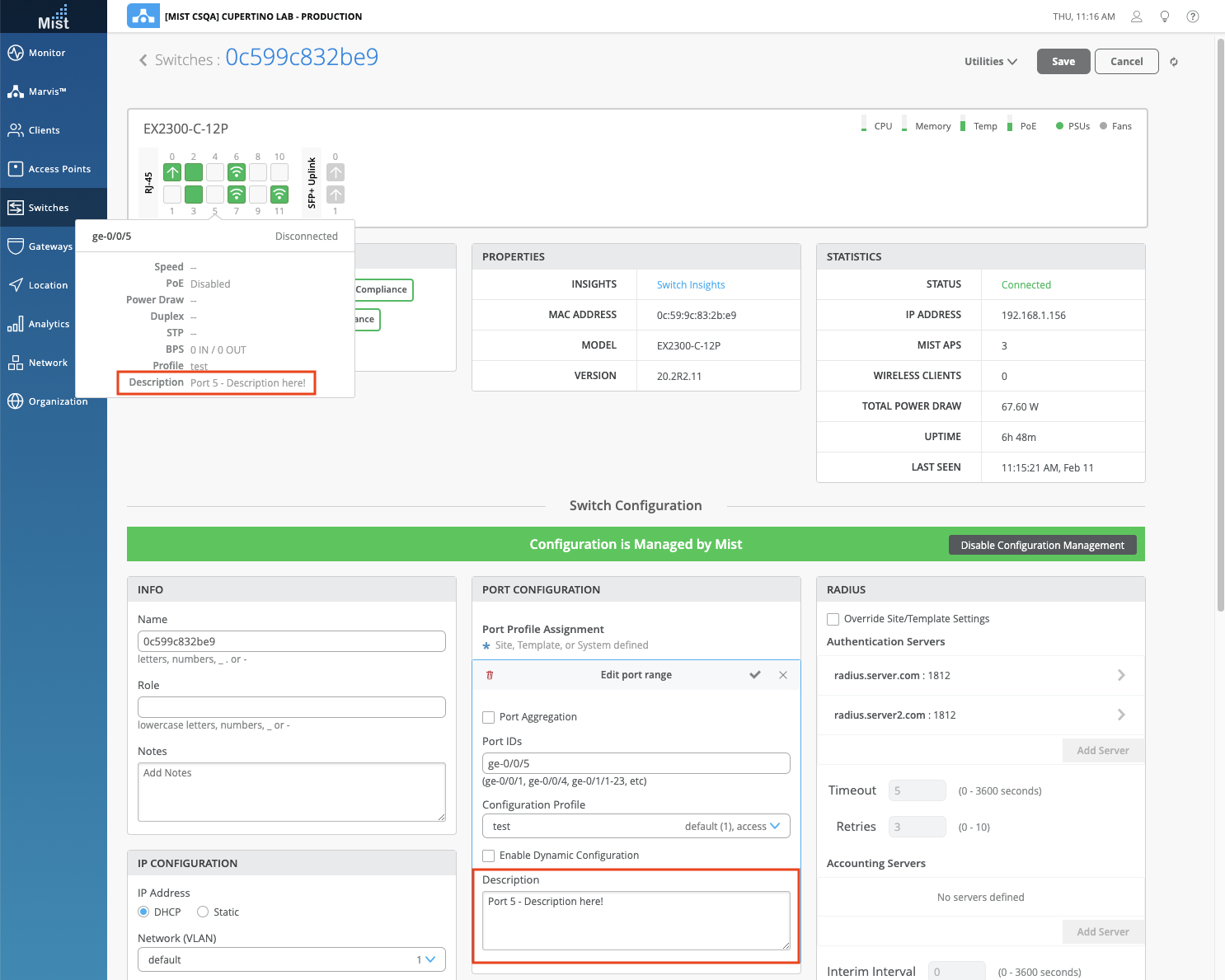Click the trash icon in Edit port range
Viewport: 1225px width, 980px height.
click(490, 675)
